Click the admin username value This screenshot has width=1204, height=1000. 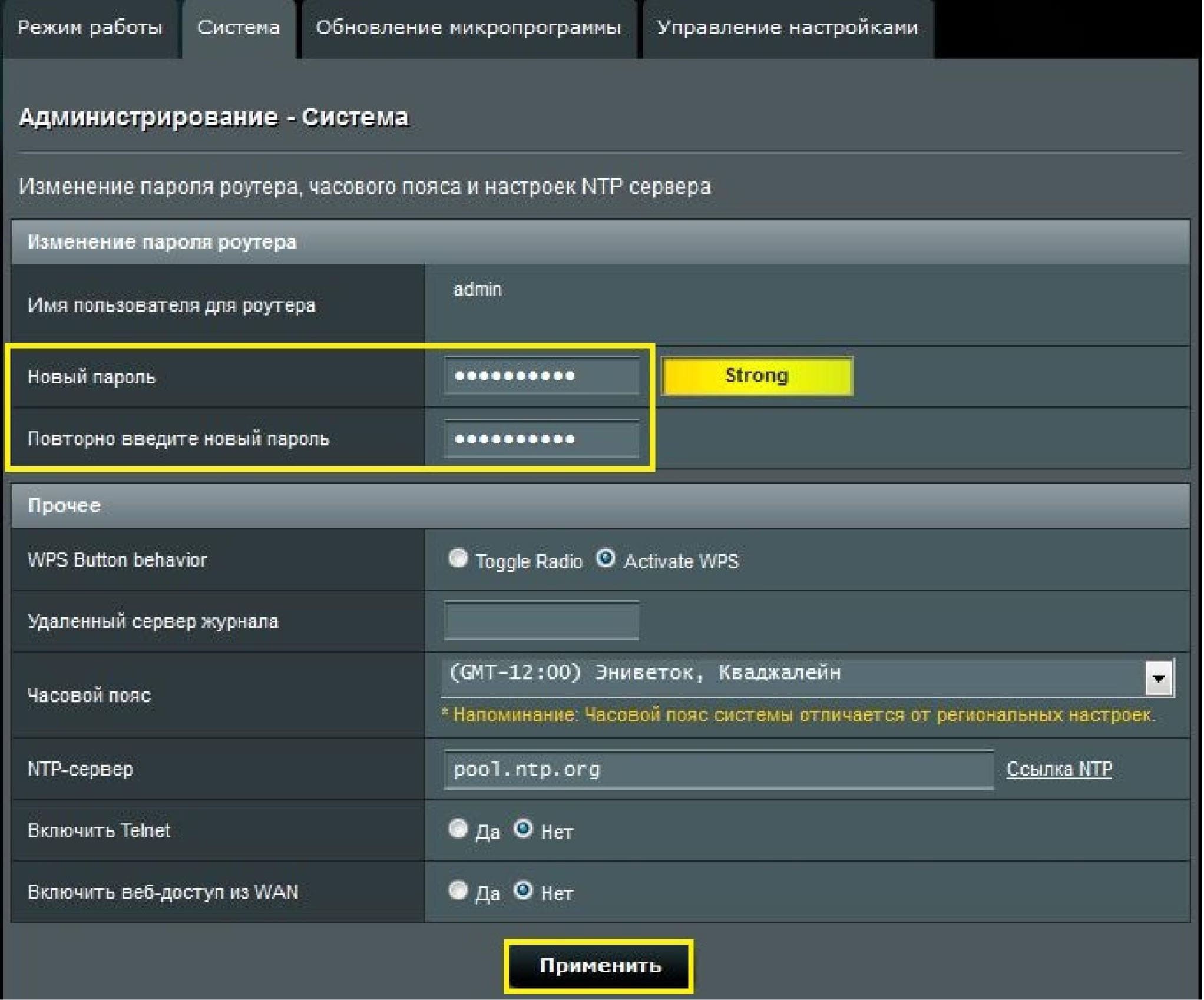tap(477, 290)
